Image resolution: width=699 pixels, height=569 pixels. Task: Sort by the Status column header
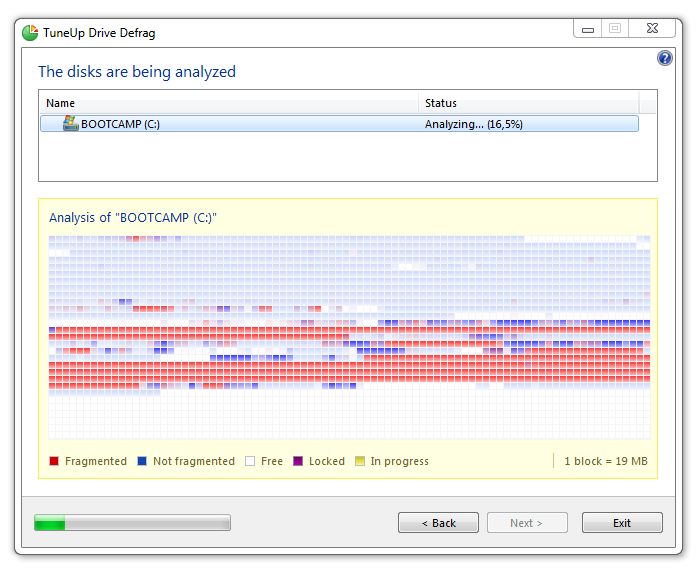(529, 103)
